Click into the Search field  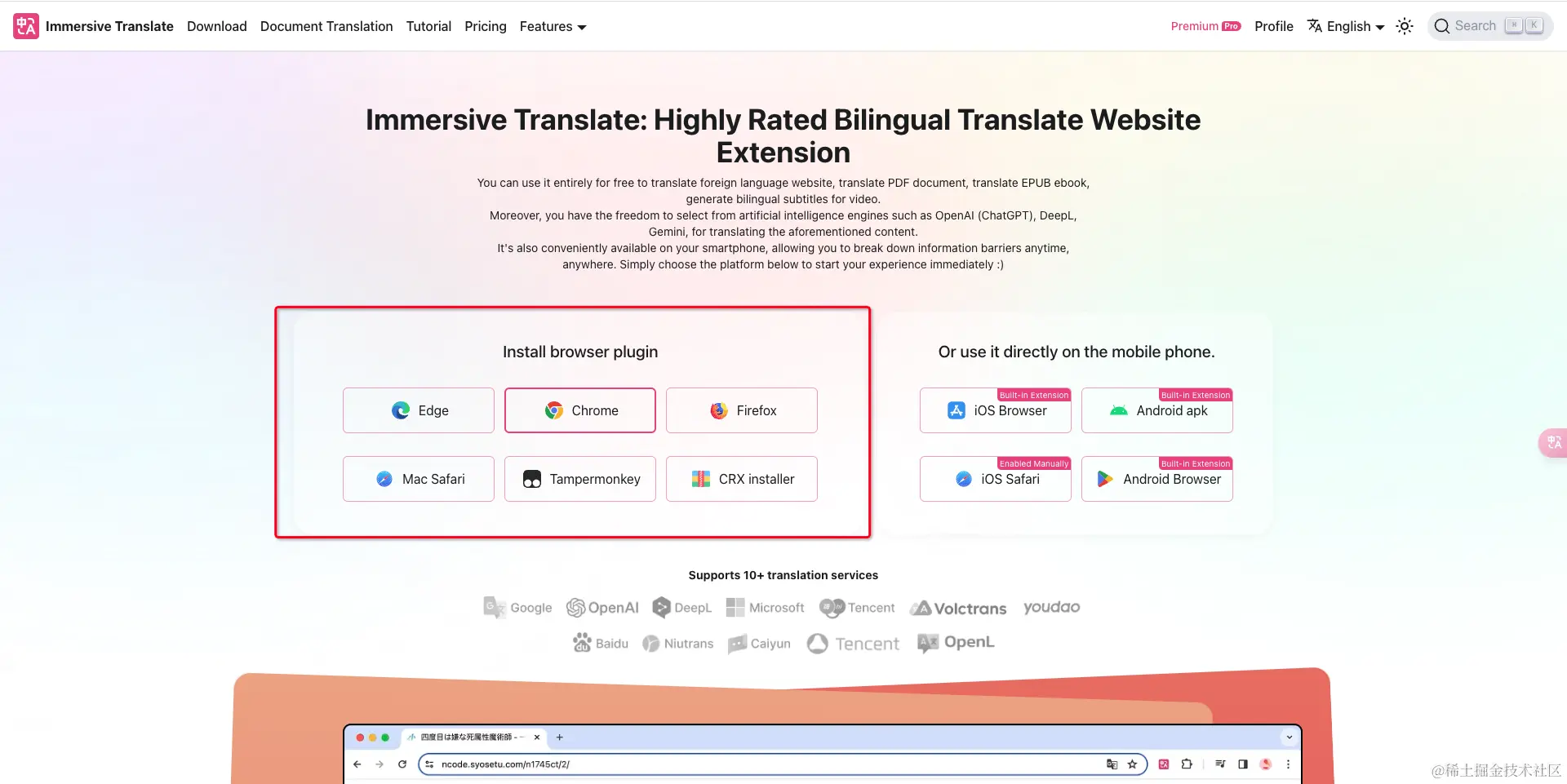coord(1490,26)
